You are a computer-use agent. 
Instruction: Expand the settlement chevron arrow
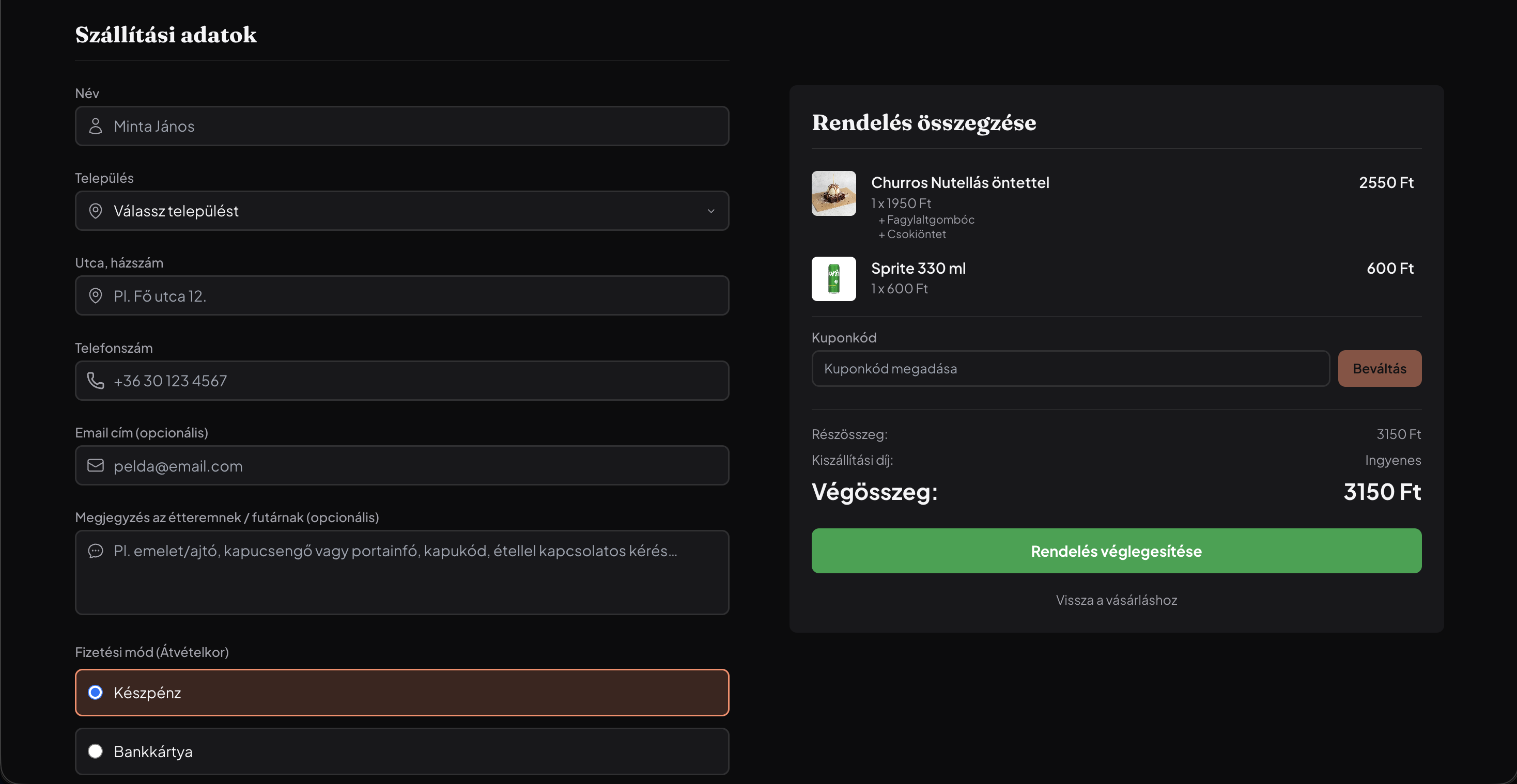tap(711, 211)
